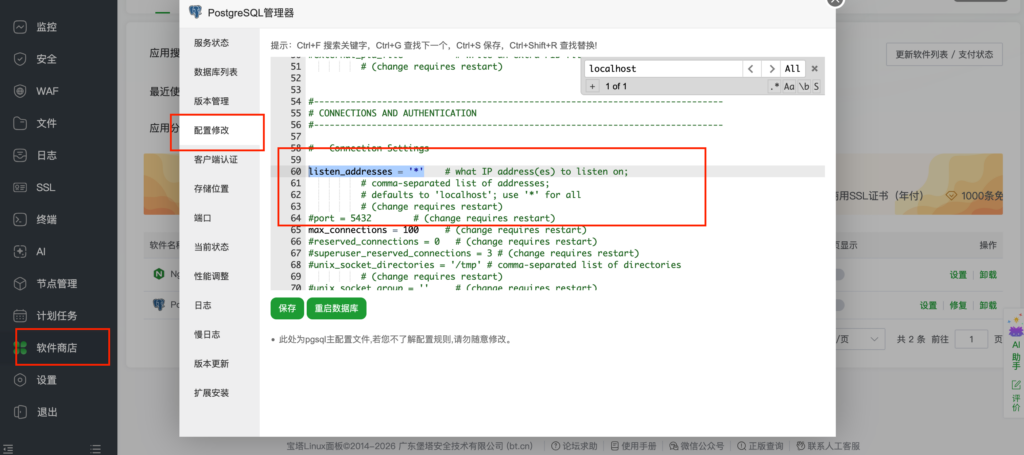Switch to 版本更新 tab
This screenshot has width=1024, height=455.
click(x=212, y=364)
